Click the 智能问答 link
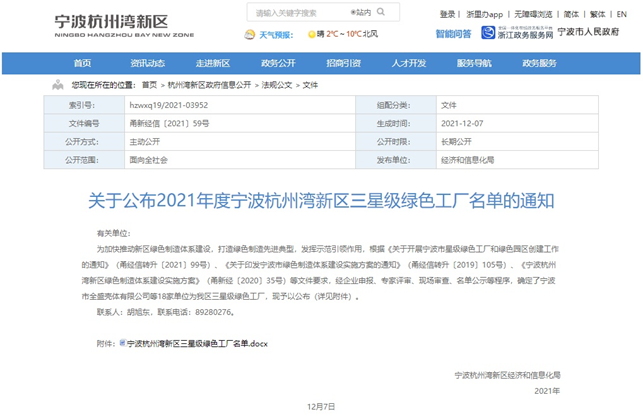The width and height of the screenshot is (643, 419). click(x=454, y=34)
